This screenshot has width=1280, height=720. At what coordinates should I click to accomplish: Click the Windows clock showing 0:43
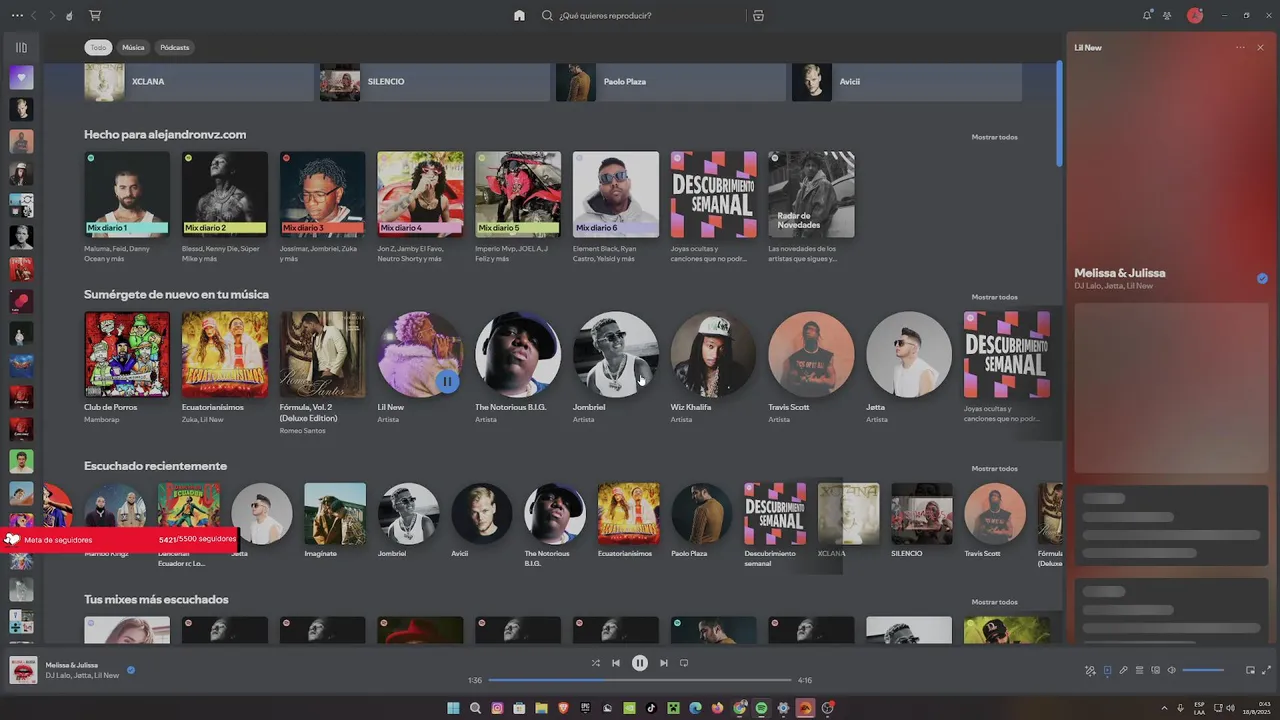click(x=1265, y=704)
